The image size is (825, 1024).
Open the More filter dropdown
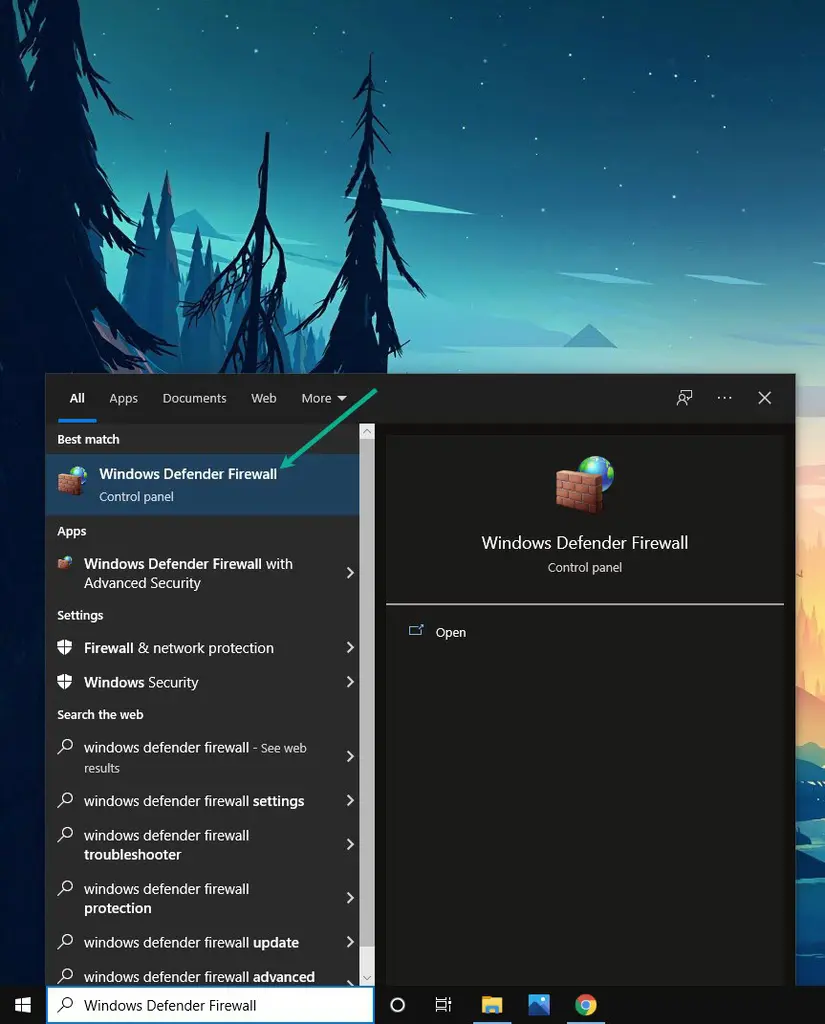(324, 398)
